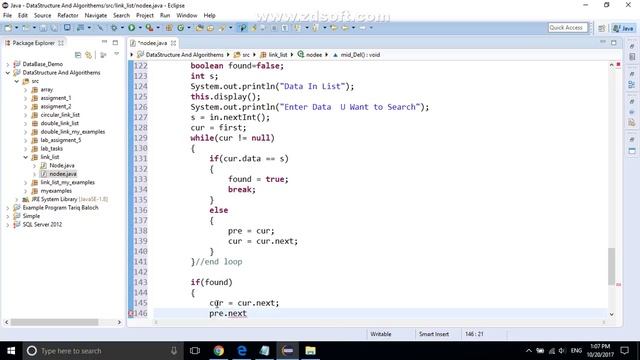Viewport: 640px width, 360px height.
Task: Select the Package Explorer tab
Action: [x=34, y=43]
